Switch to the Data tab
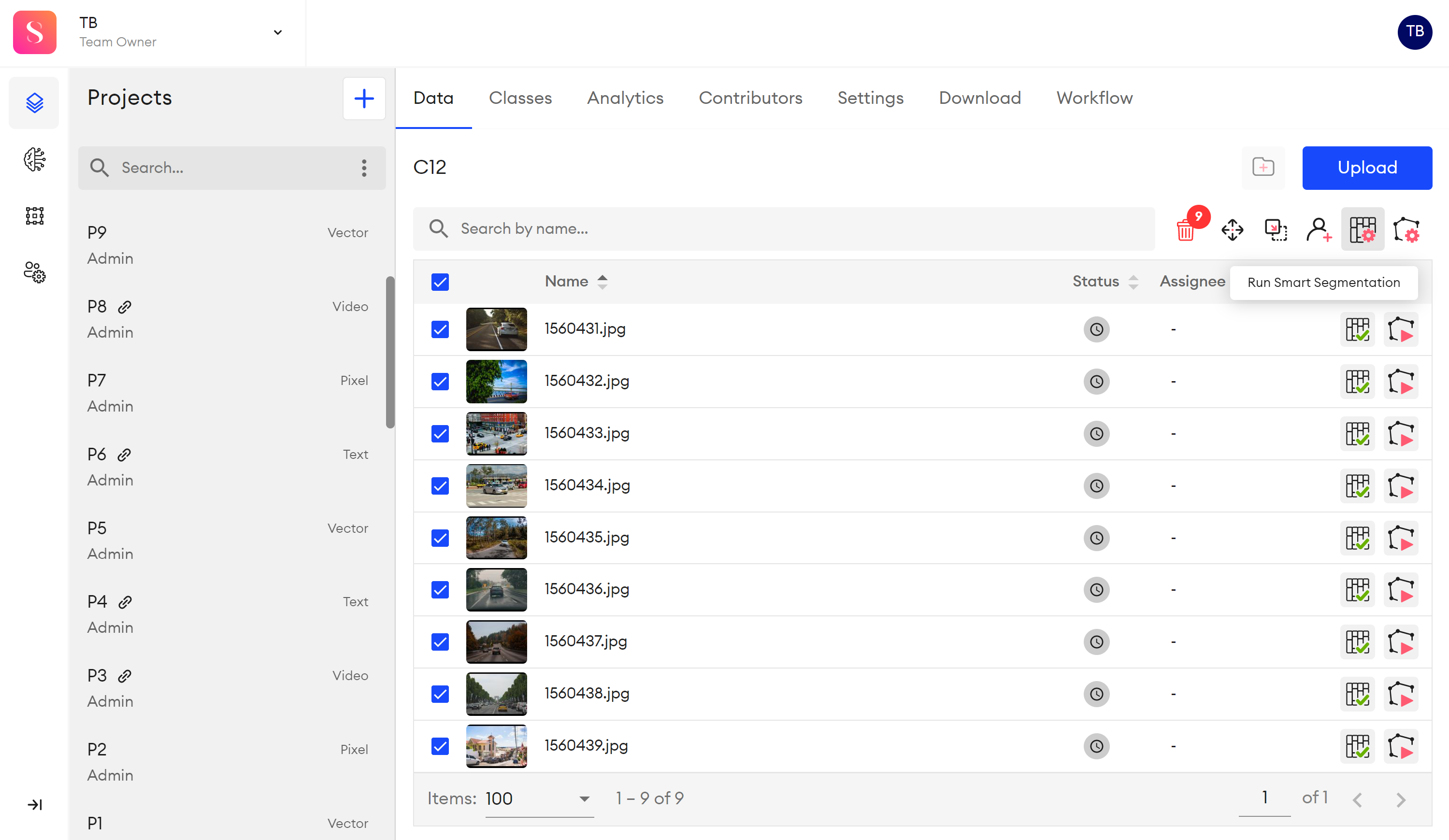The width and height of the screenshot is (1449, 840). tap(433, 98)
